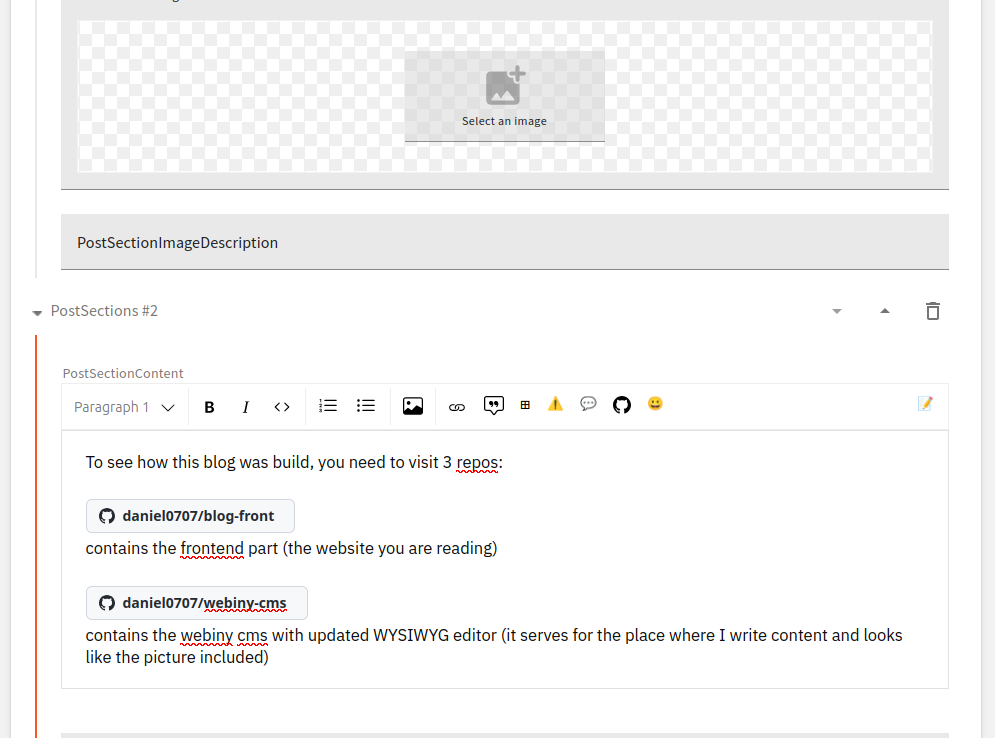This screenshot has width=995, height=738.
Task: Toggle bold text formatting
Action: pos(209,406)
